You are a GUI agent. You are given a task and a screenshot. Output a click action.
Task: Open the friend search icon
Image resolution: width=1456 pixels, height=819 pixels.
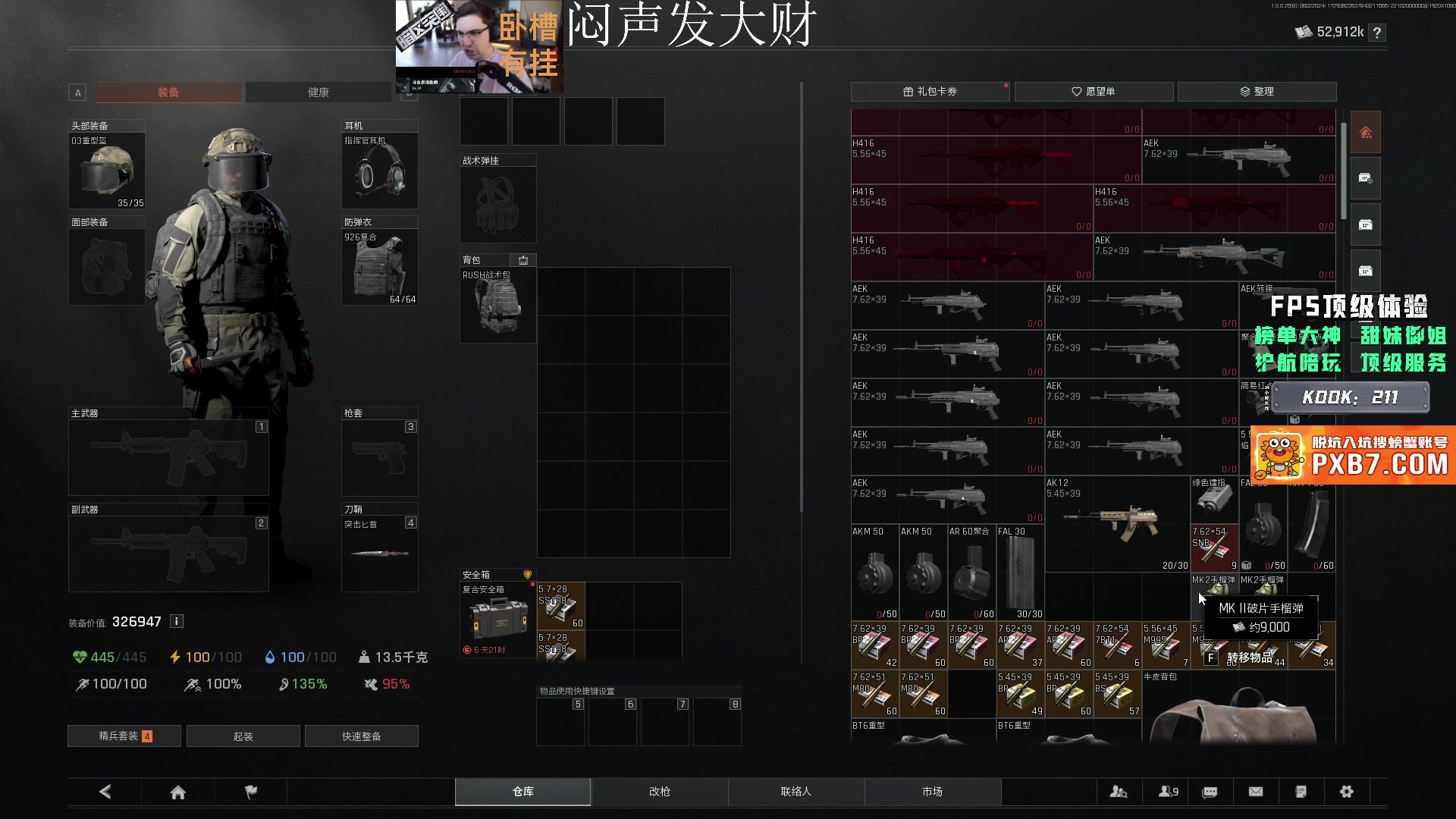pos(1119,792)
